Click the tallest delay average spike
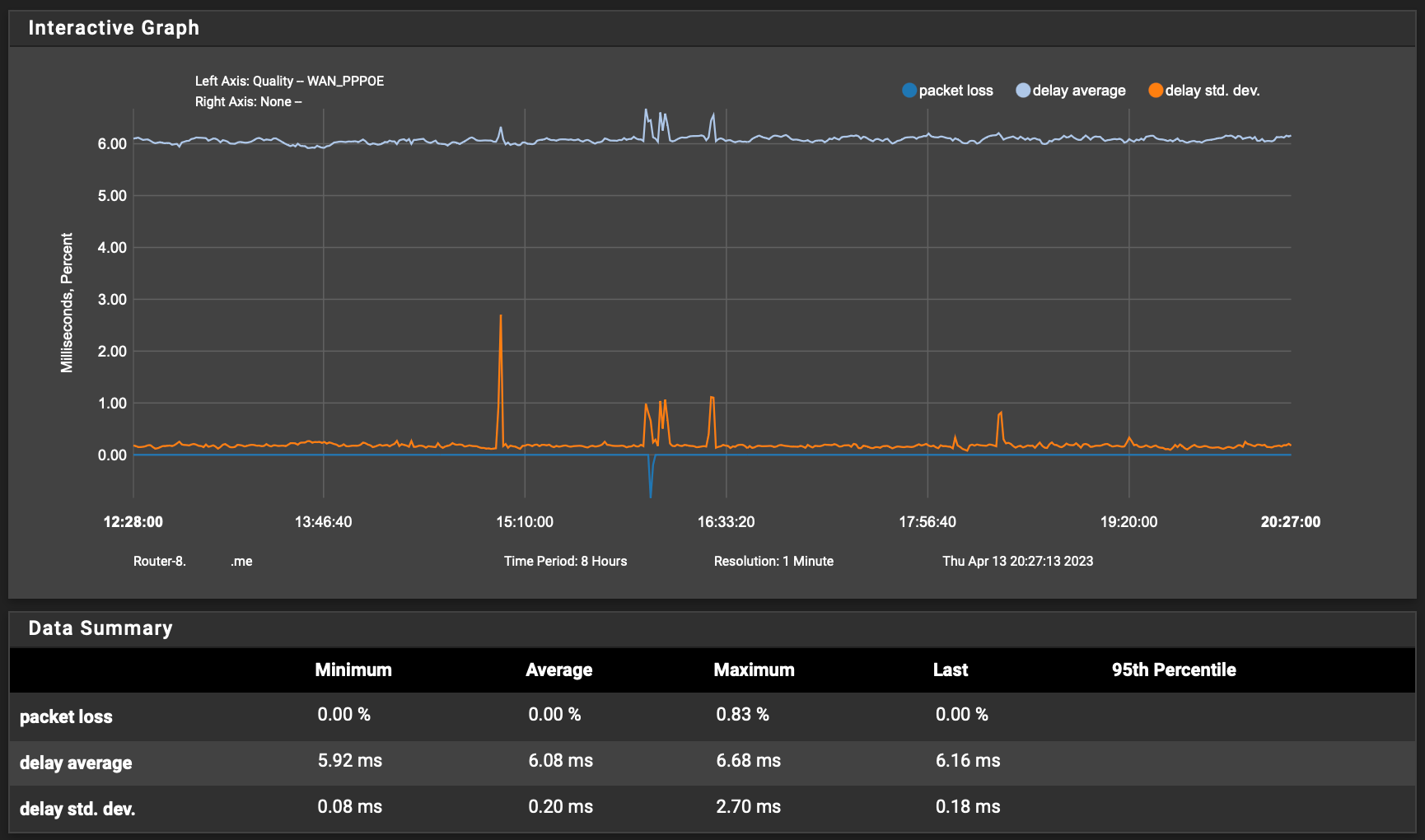 [646, 110]
